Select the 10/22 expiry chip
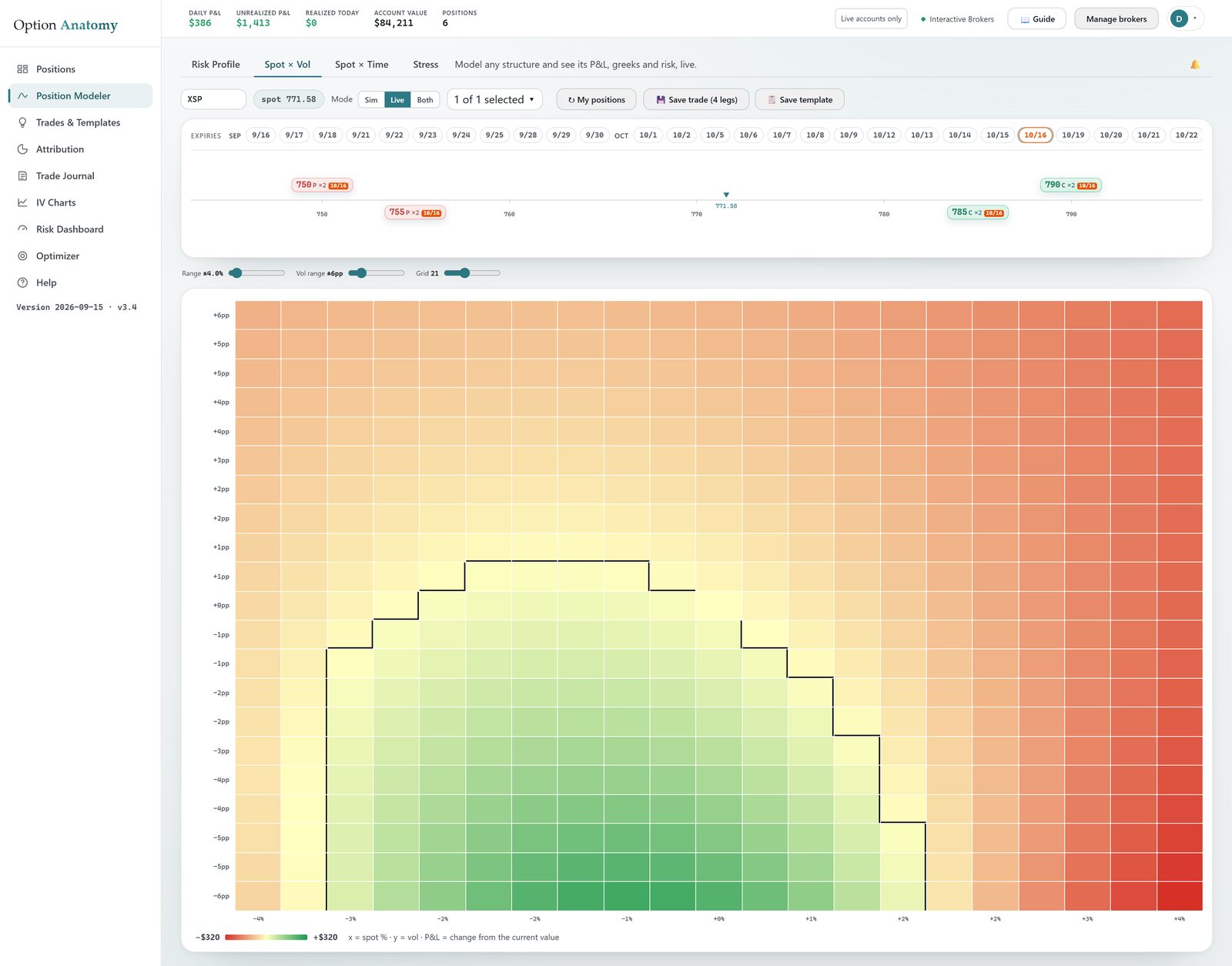This screenshot has height=966, width=1232. pos(1186,135)
